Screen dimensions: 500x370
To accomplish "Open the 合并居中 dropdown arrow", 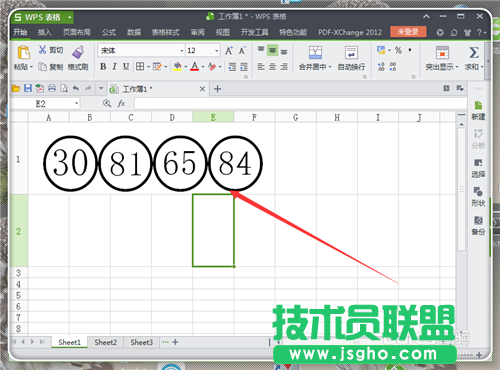I will click(x=330, y=67).
